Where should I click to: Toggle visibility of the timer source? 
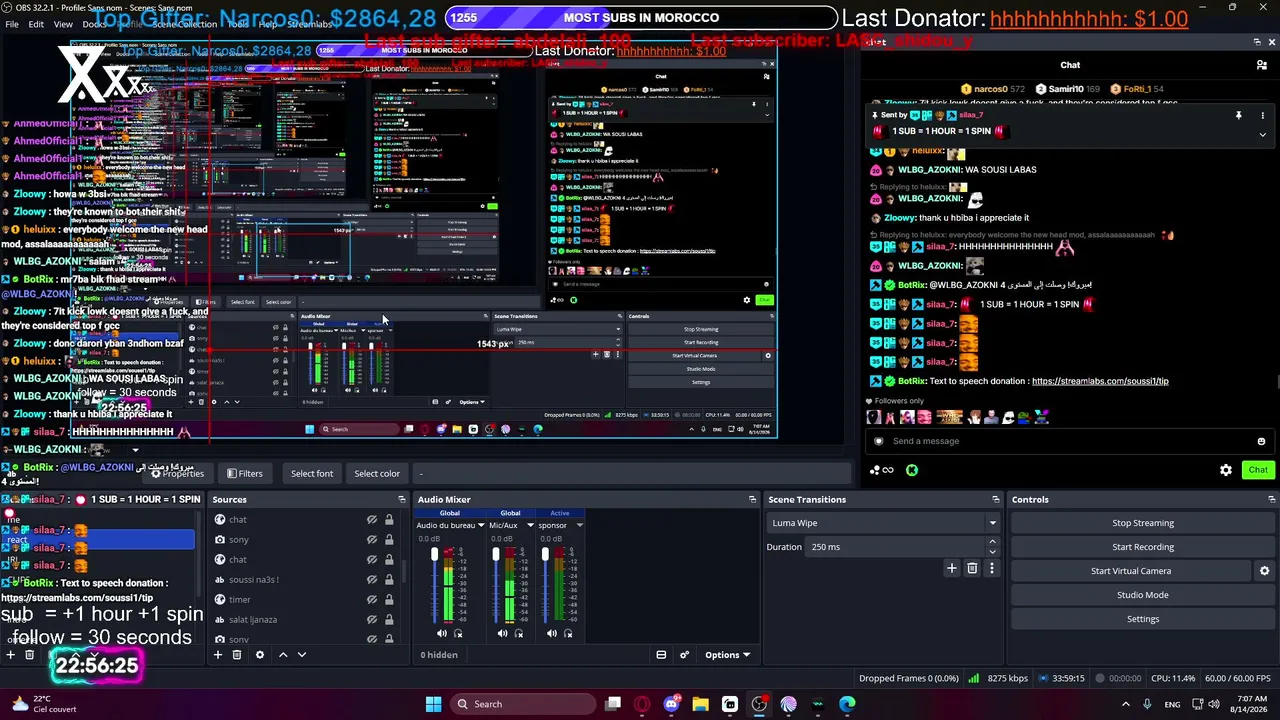(x=371, y=600)
